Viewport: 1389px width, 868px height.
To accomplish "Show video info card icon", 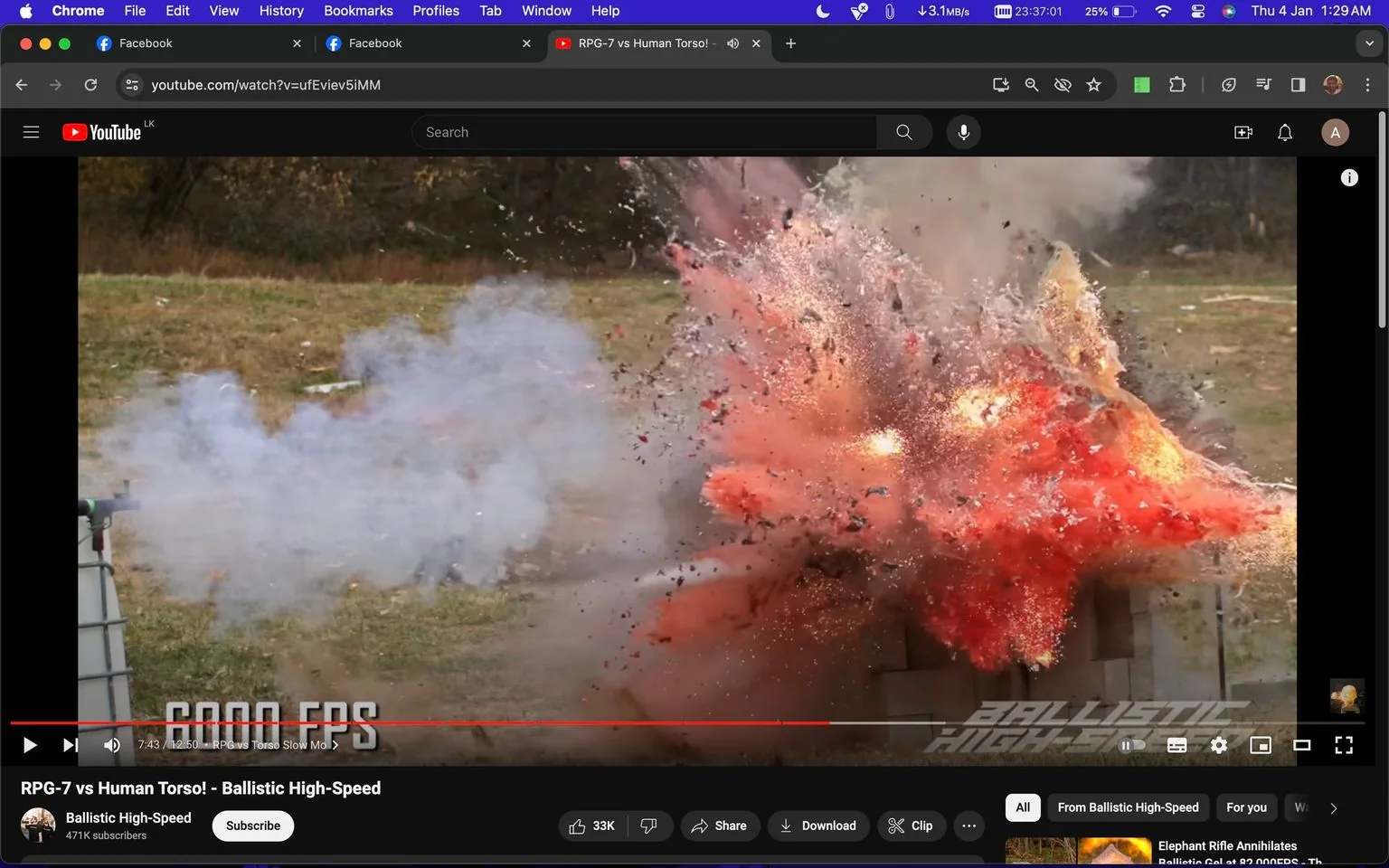I will [1349, 178].
